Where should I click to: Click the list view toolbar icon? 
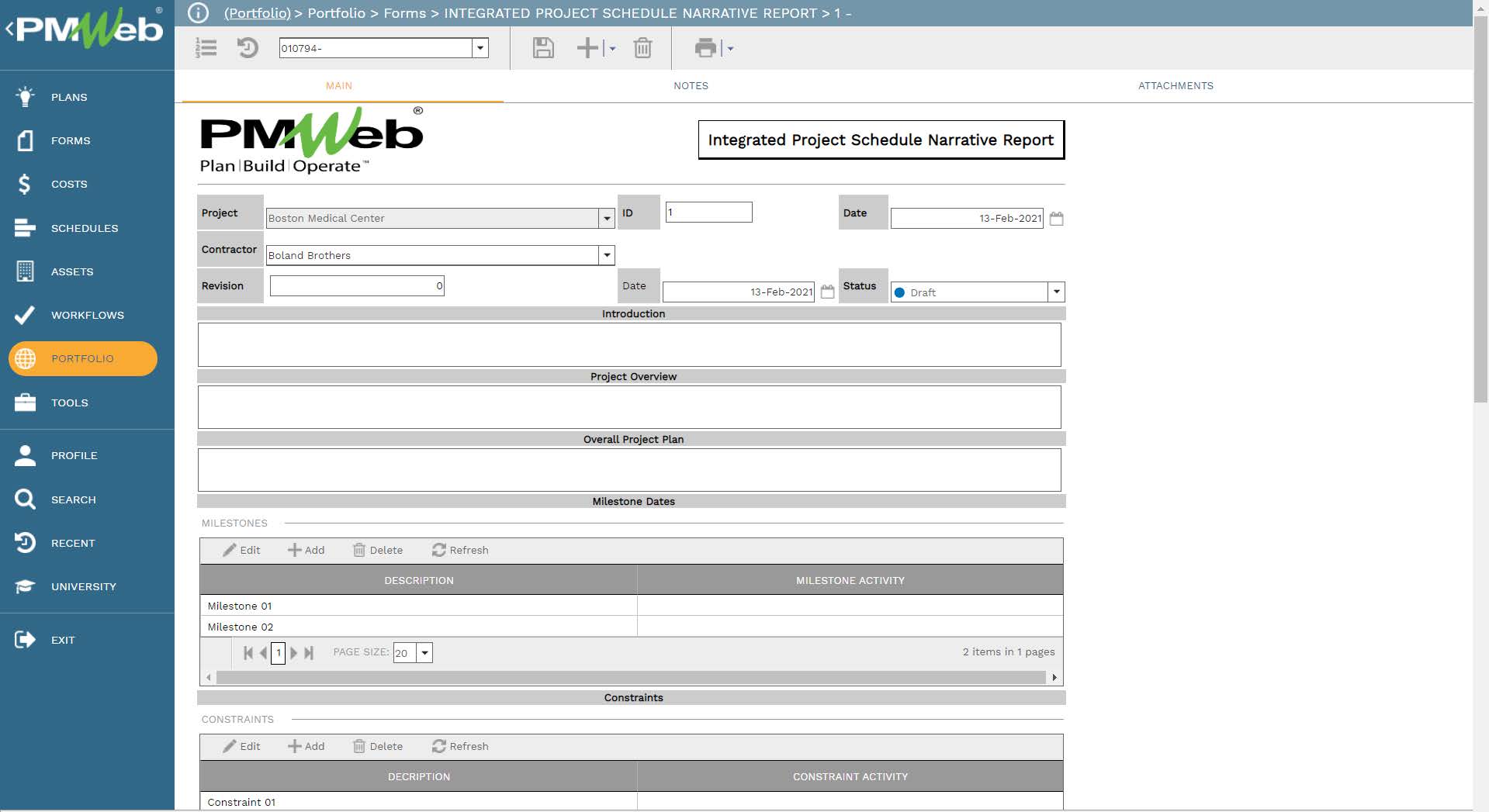[206, 48]
